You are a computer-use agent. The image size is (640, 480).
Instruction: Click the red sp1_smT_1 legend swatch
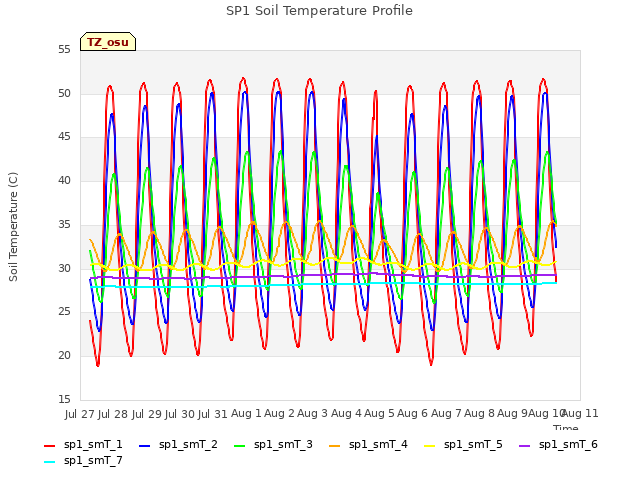pyautogui.click(x=49, y=446)
